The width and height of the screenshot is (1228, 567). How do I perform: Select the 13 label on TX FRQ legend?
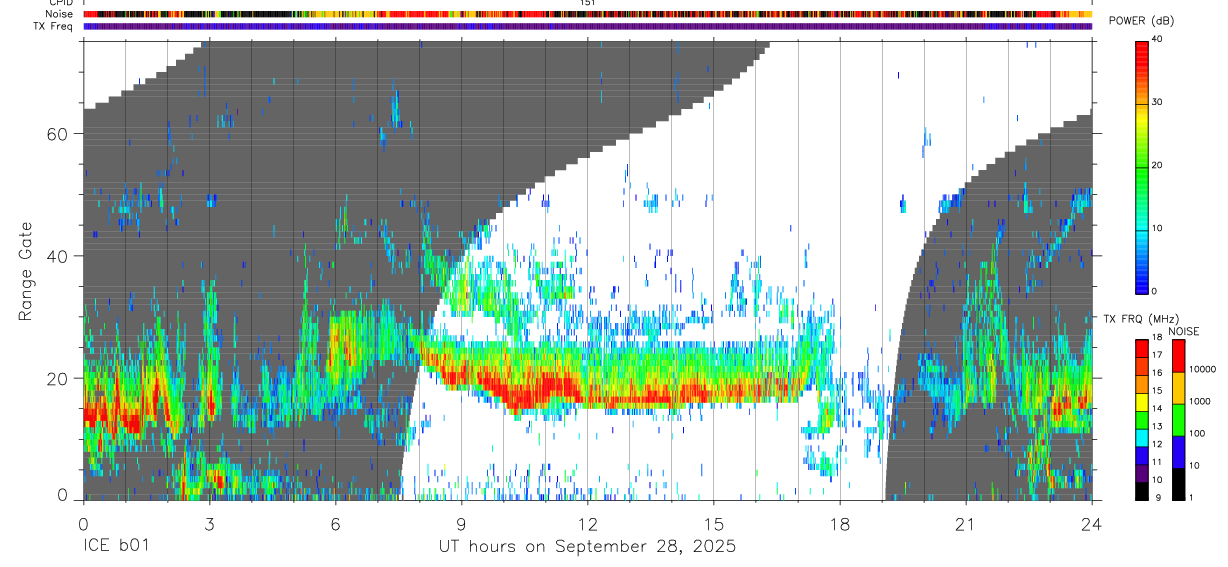[x=1159, y=427]
